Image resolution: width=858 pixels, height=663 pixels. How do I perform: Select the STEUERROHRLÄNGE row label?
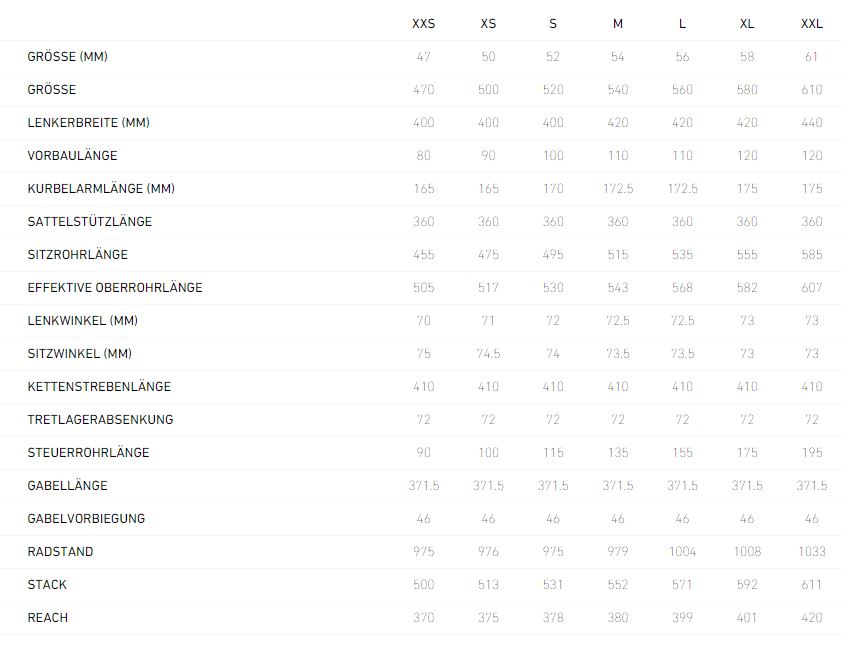point(88,453)
